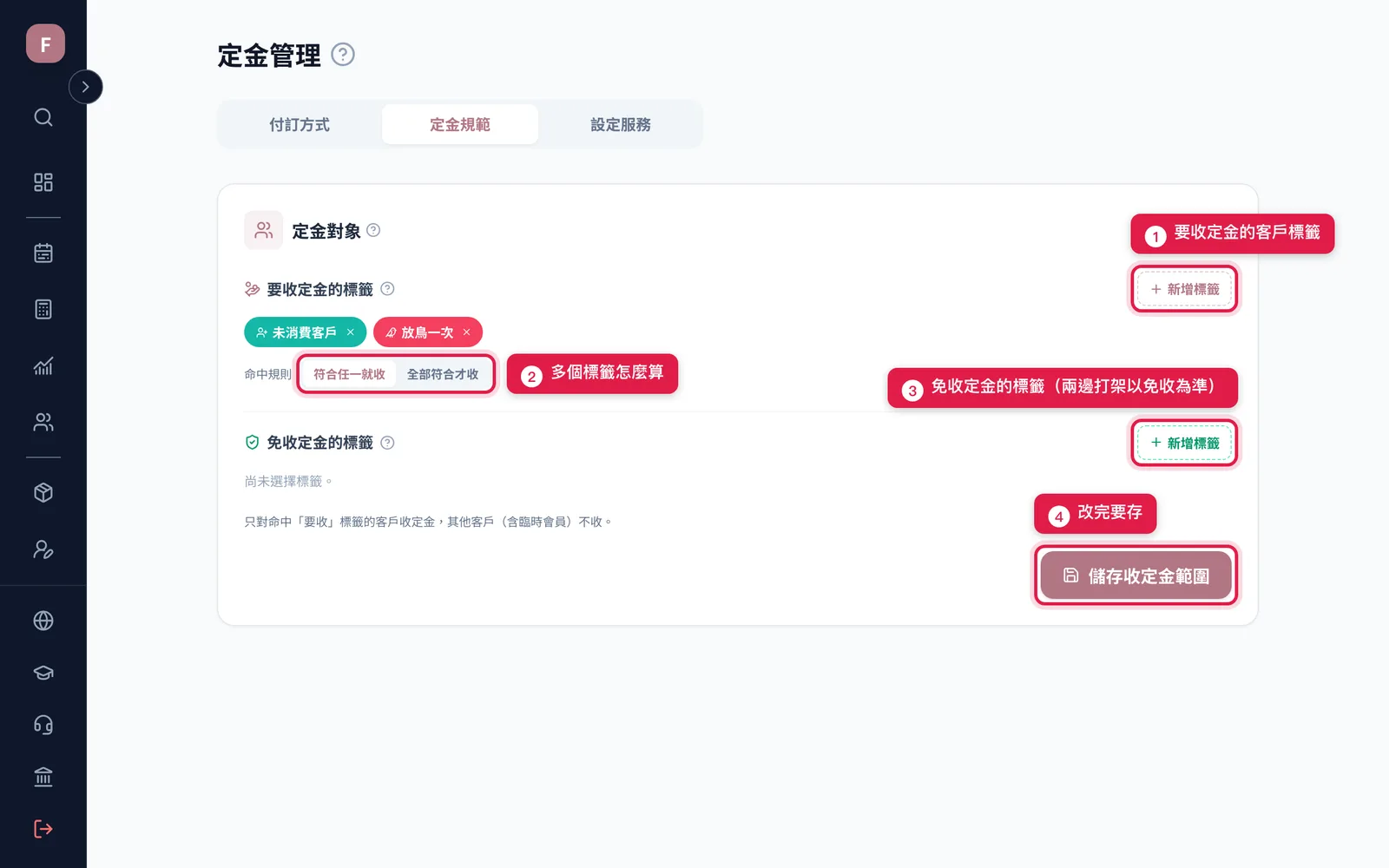Open search from the sidebar magnifier icon
The height and width of the screenshot is (868, 1389).
(43, 117)
